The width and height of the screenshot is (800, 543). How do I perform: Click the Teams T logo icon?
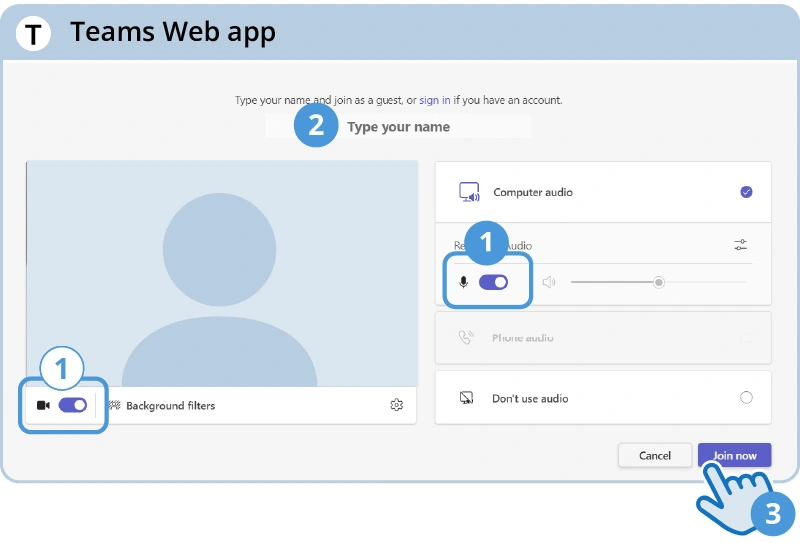click(33, 34)
